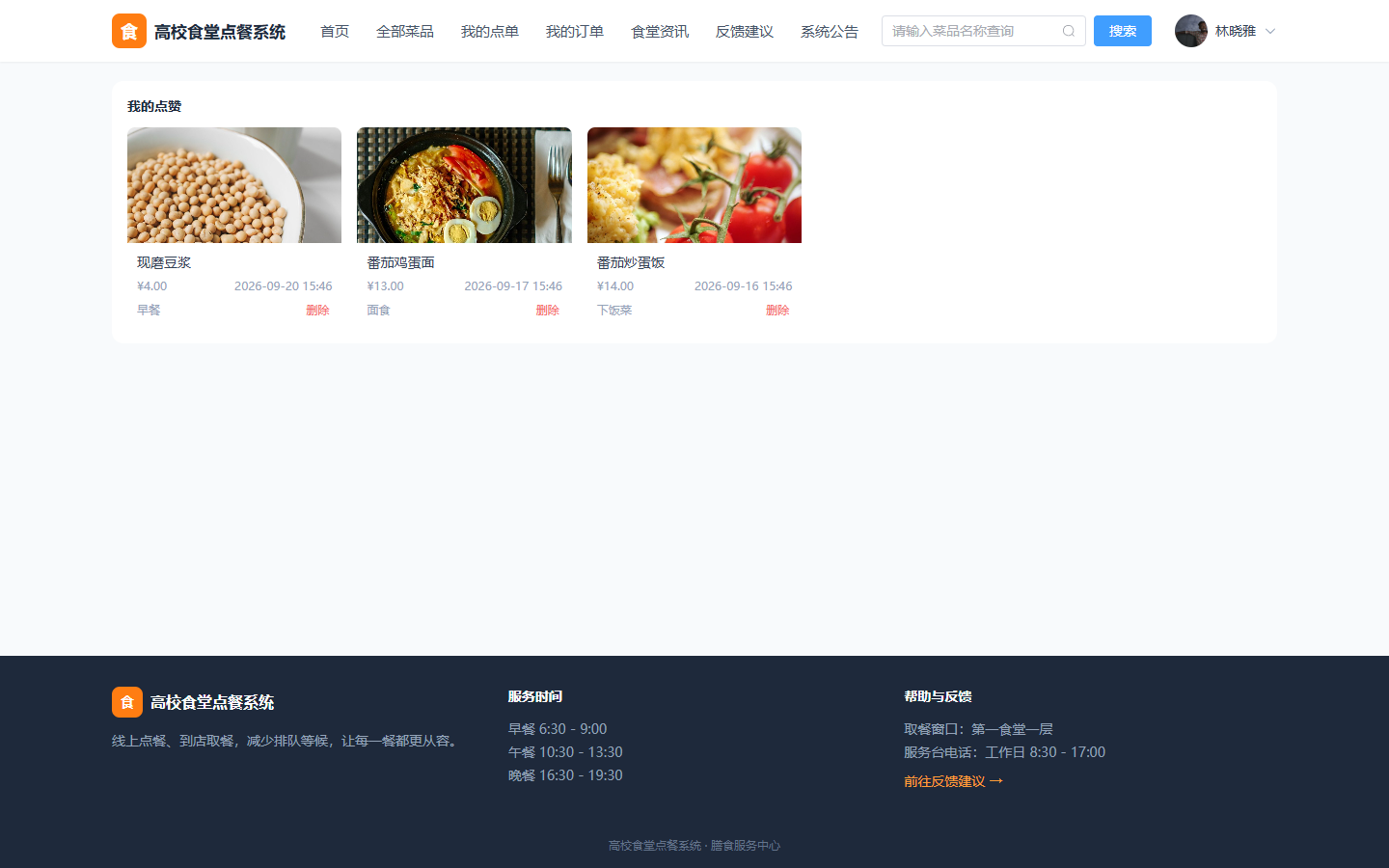Click the user avatar of 林晓雅
The width and height of the screenshot is (1389, 868).
click(1191, 31)
